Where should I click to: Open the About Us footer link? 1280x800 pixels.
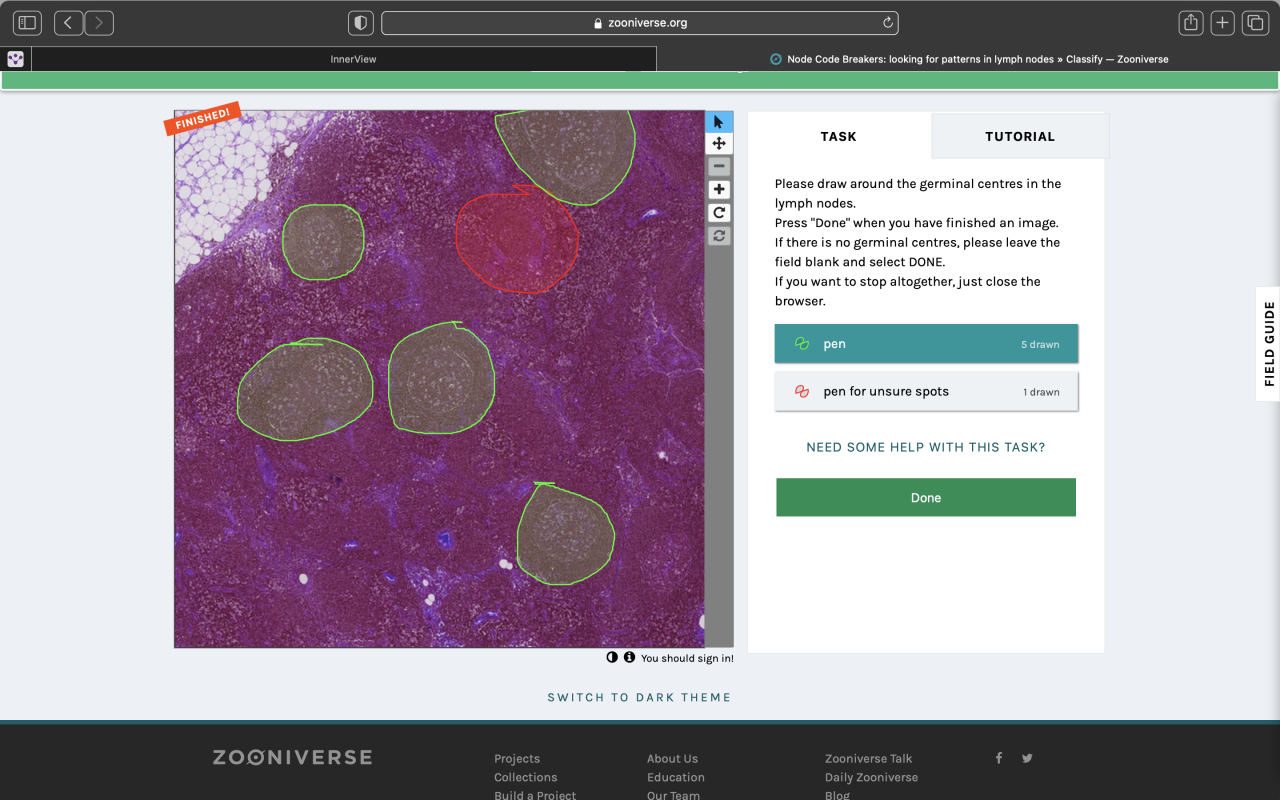point(672,758)
